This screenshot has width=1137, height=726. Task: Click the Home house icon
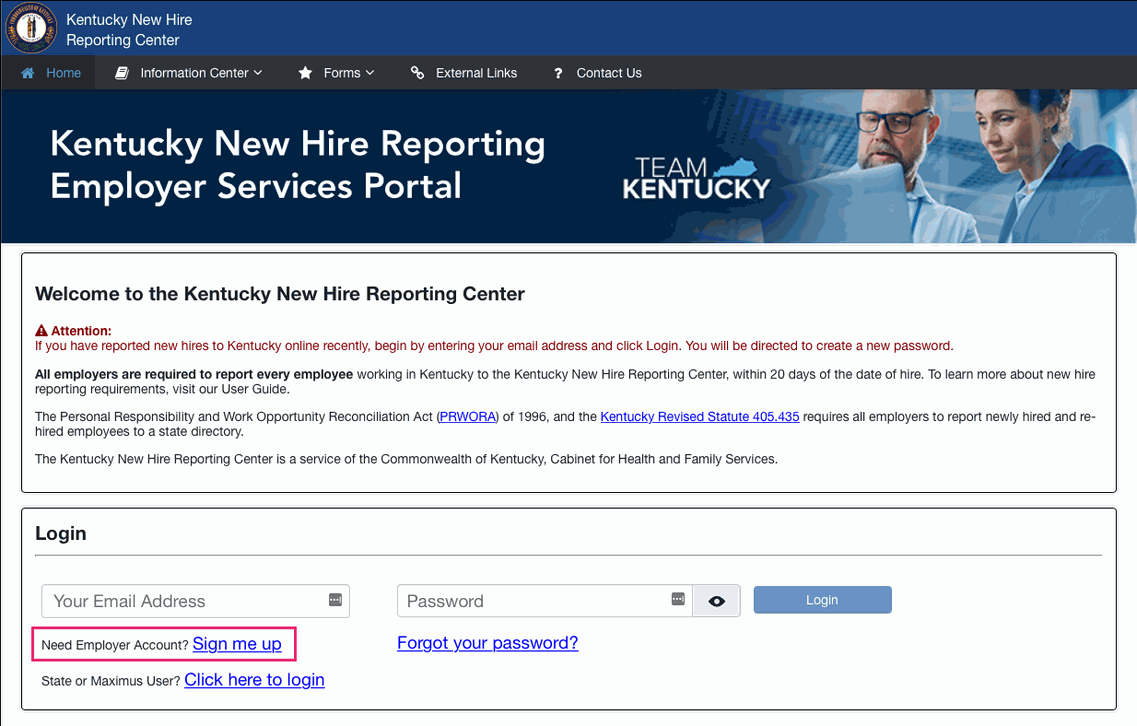click(x=28, y=73)
